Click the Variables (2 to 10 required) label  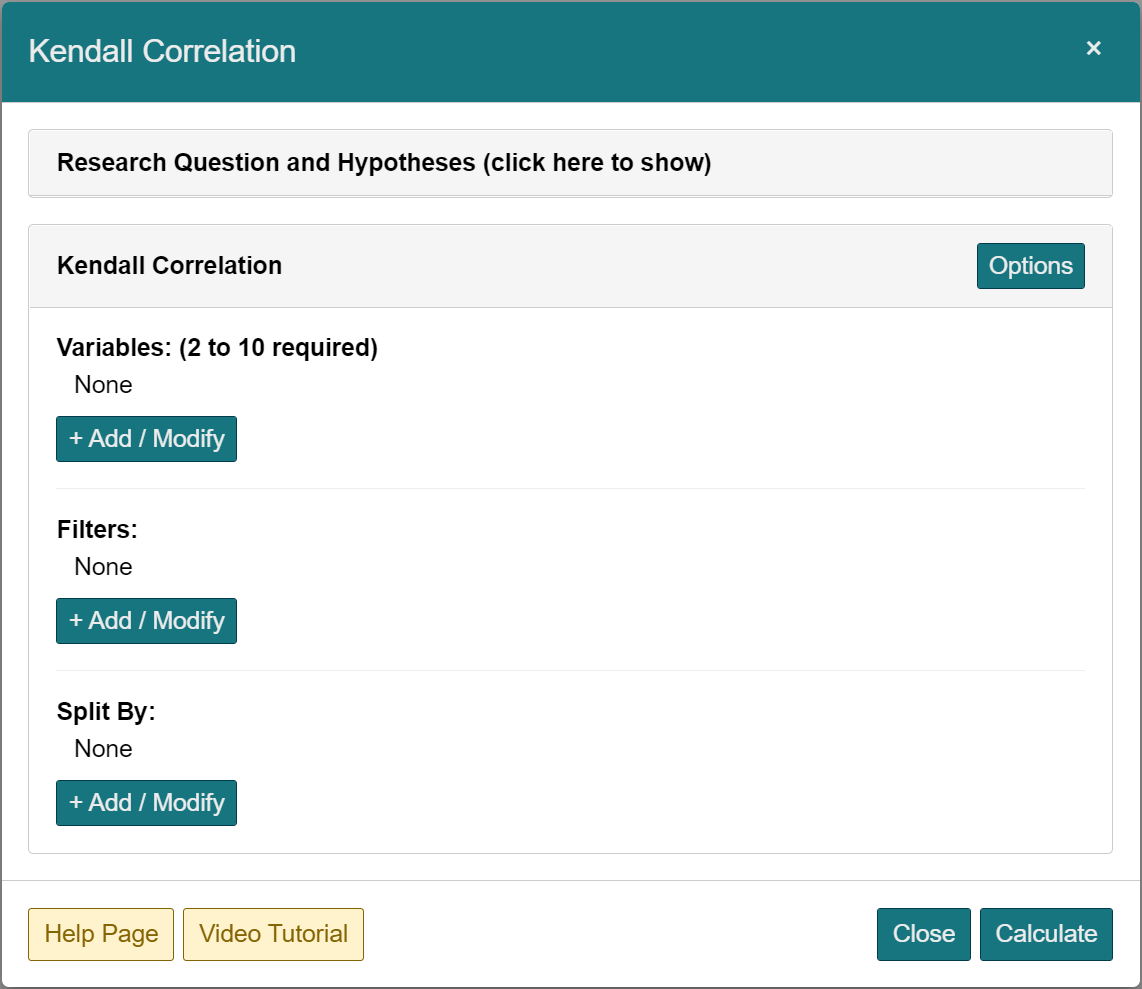click(217, 348)
